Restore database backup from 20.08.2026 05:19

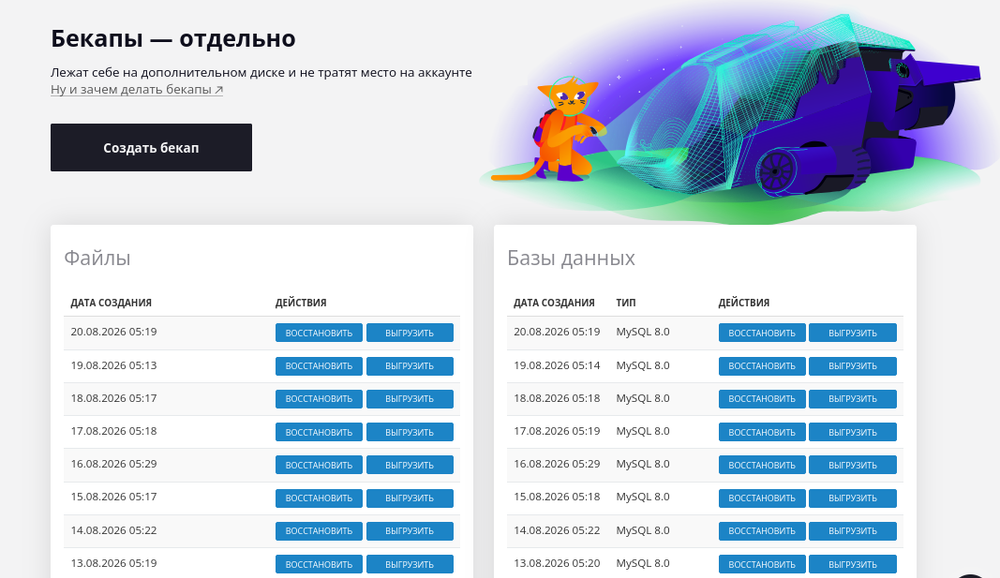click(x=762, y=332)
